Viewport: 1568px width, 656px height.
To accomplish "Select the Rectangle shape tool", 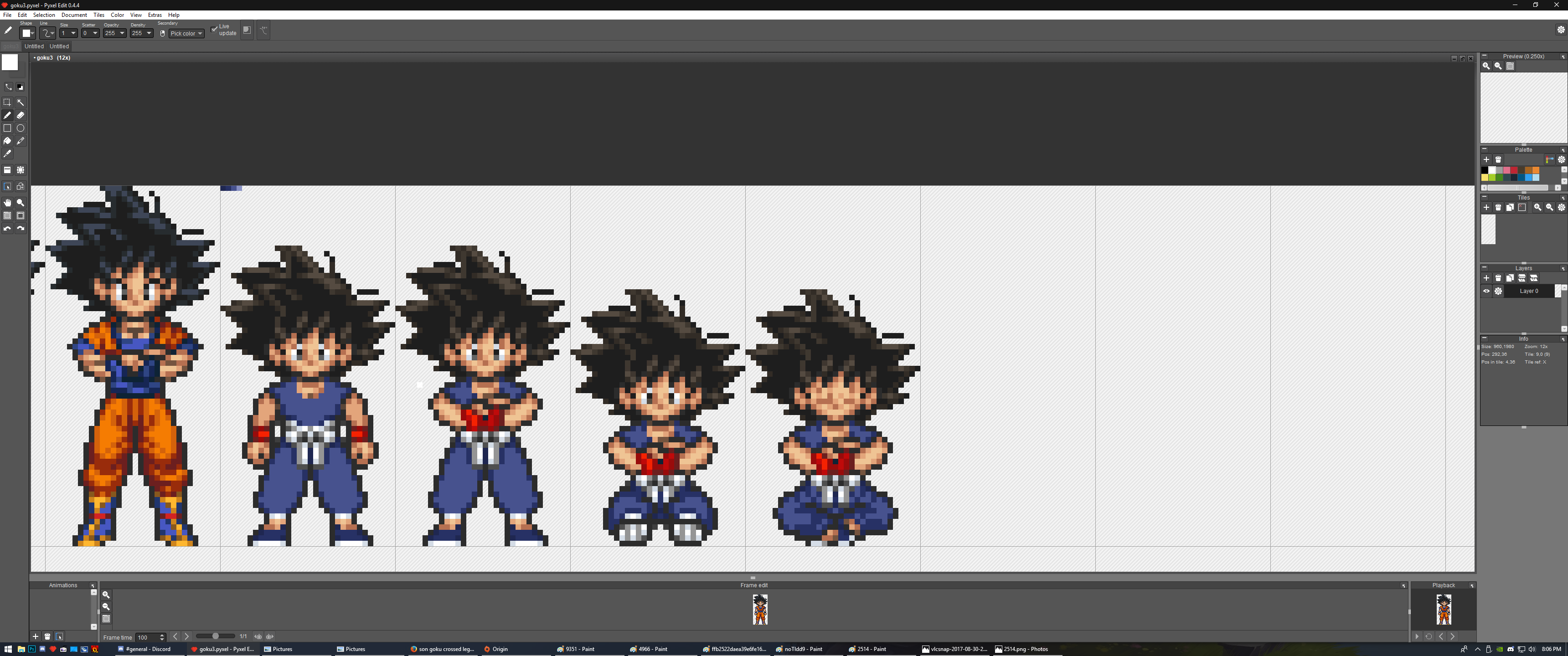I will point(7,128).
